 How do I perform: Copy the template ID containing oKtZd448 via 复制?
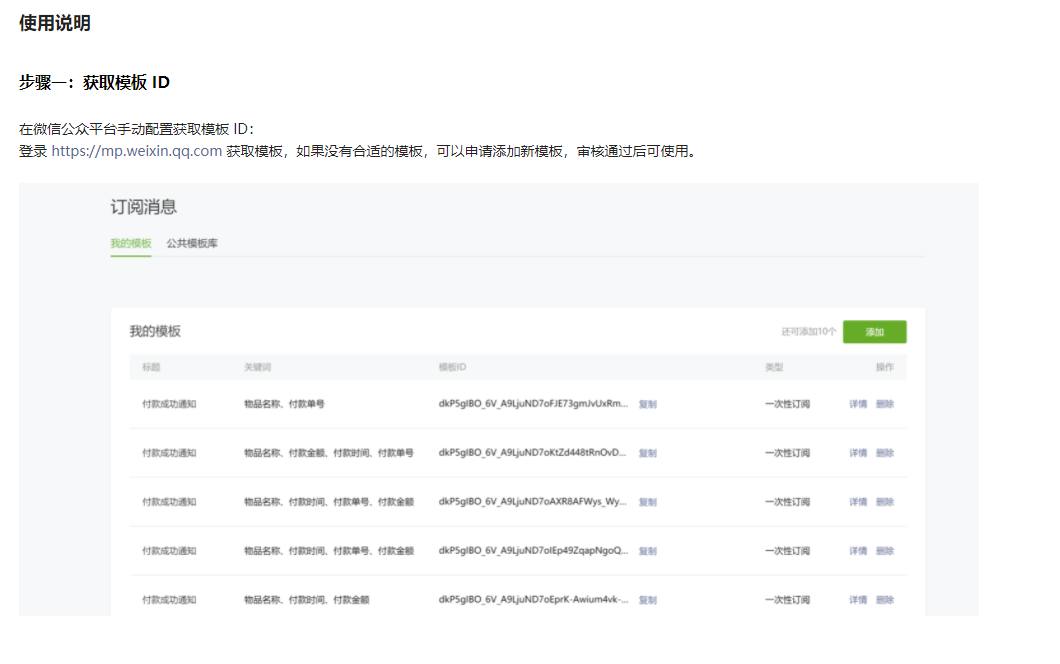tap(648, 453)
